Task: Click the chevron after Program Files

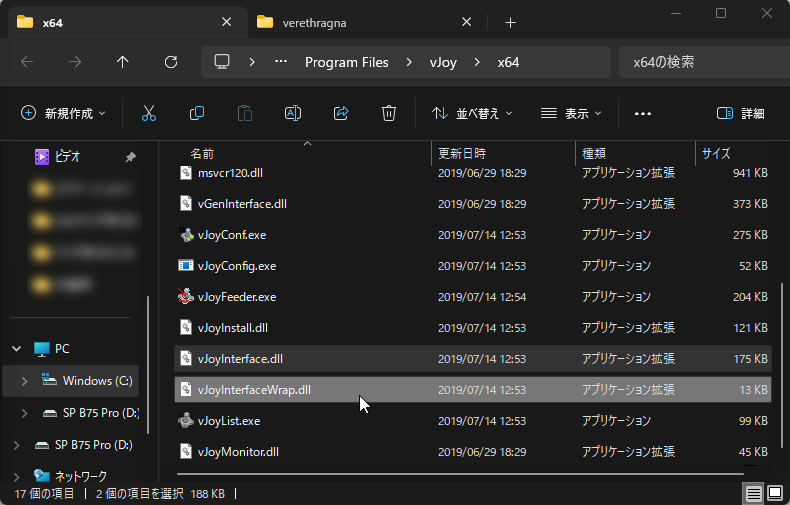Action: pyautogui.click(x=409, y=62)
